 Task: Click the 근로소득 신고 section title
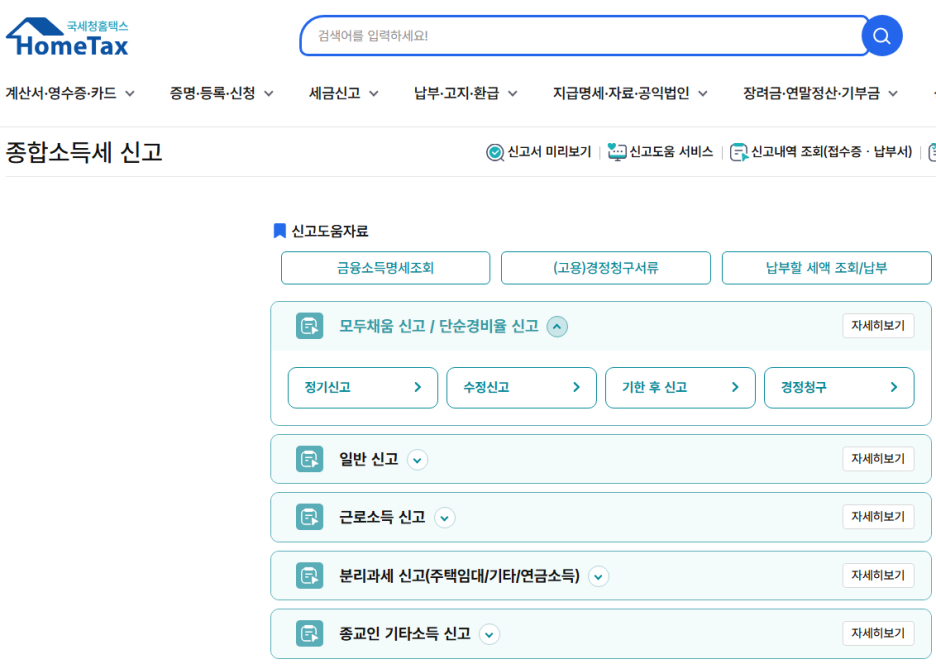382,517
